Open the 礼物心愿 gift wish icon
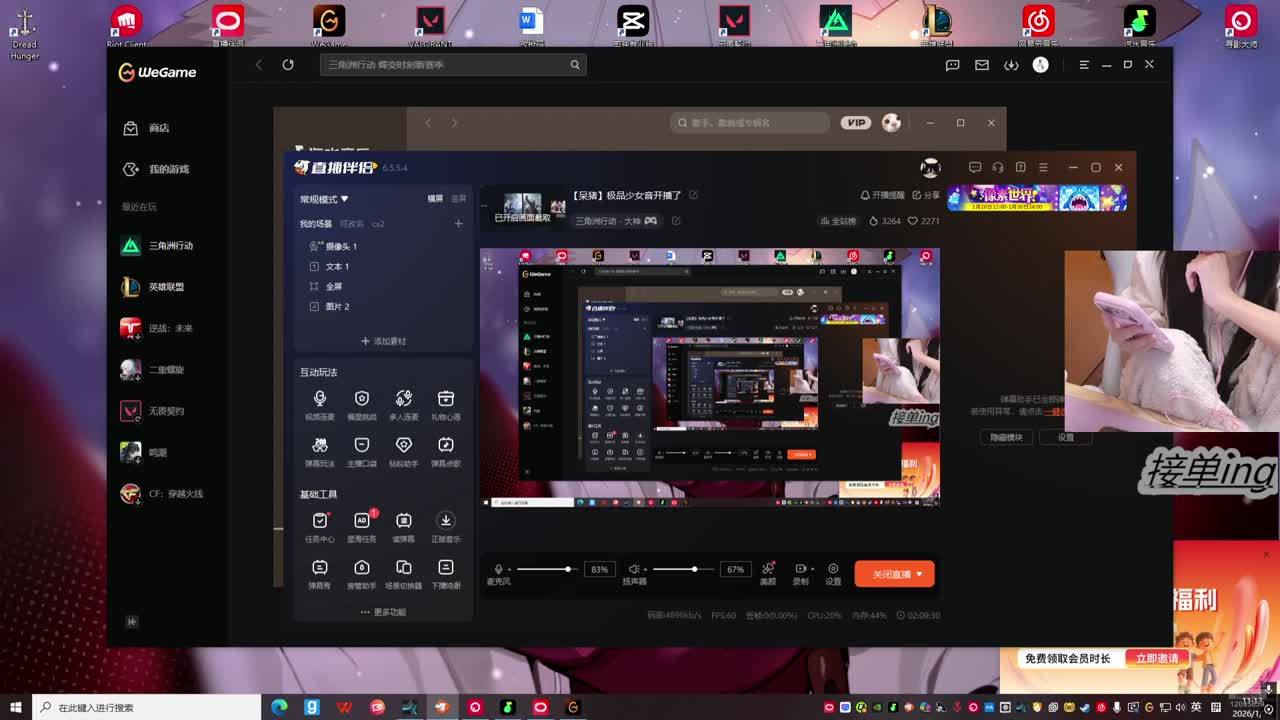The width and height of the screenshot is (1280, 720). pos(446,399)
